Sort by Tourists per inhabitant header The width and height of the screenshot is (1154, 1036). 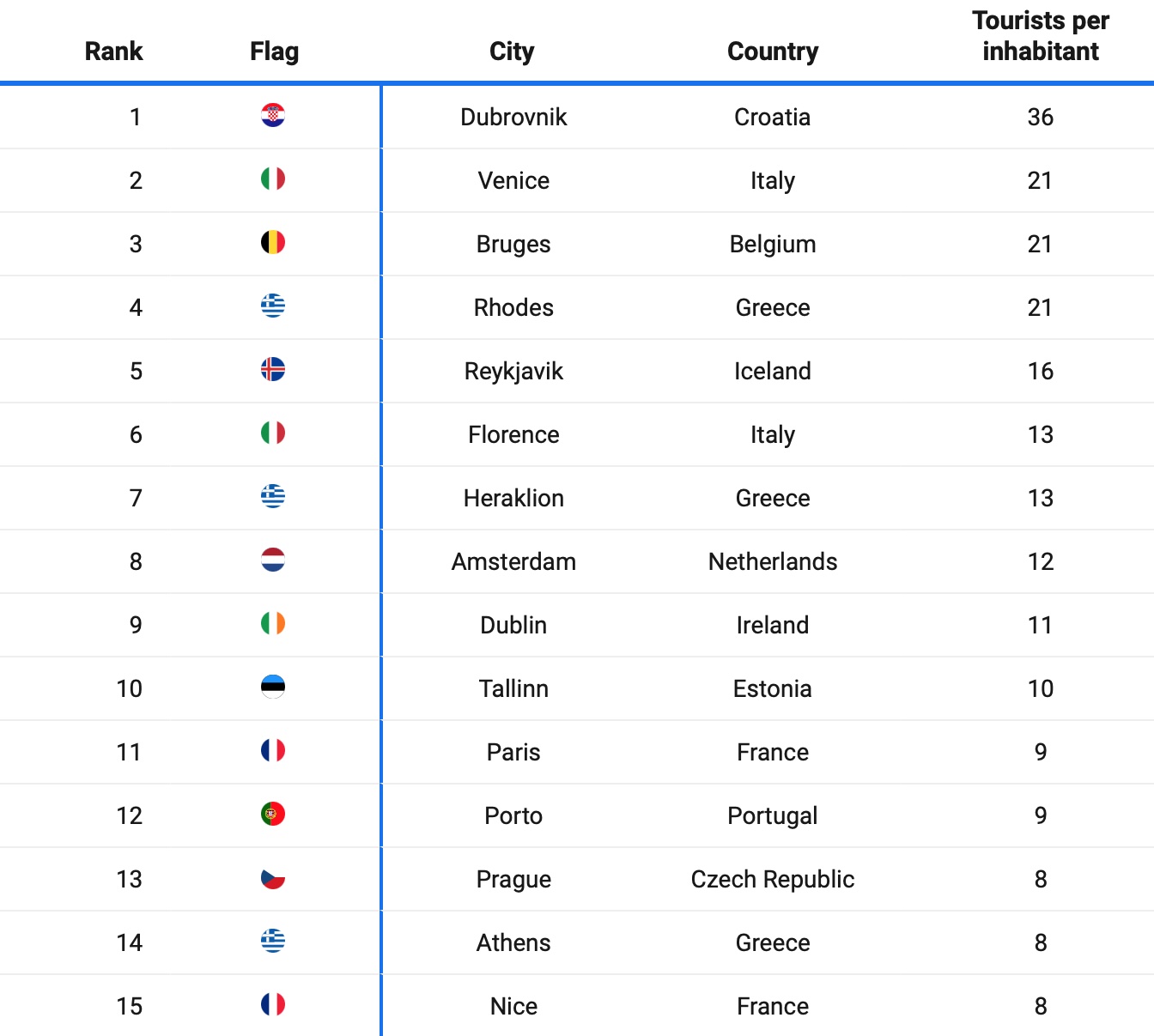pyautogui.click(x=1040, y=36)
